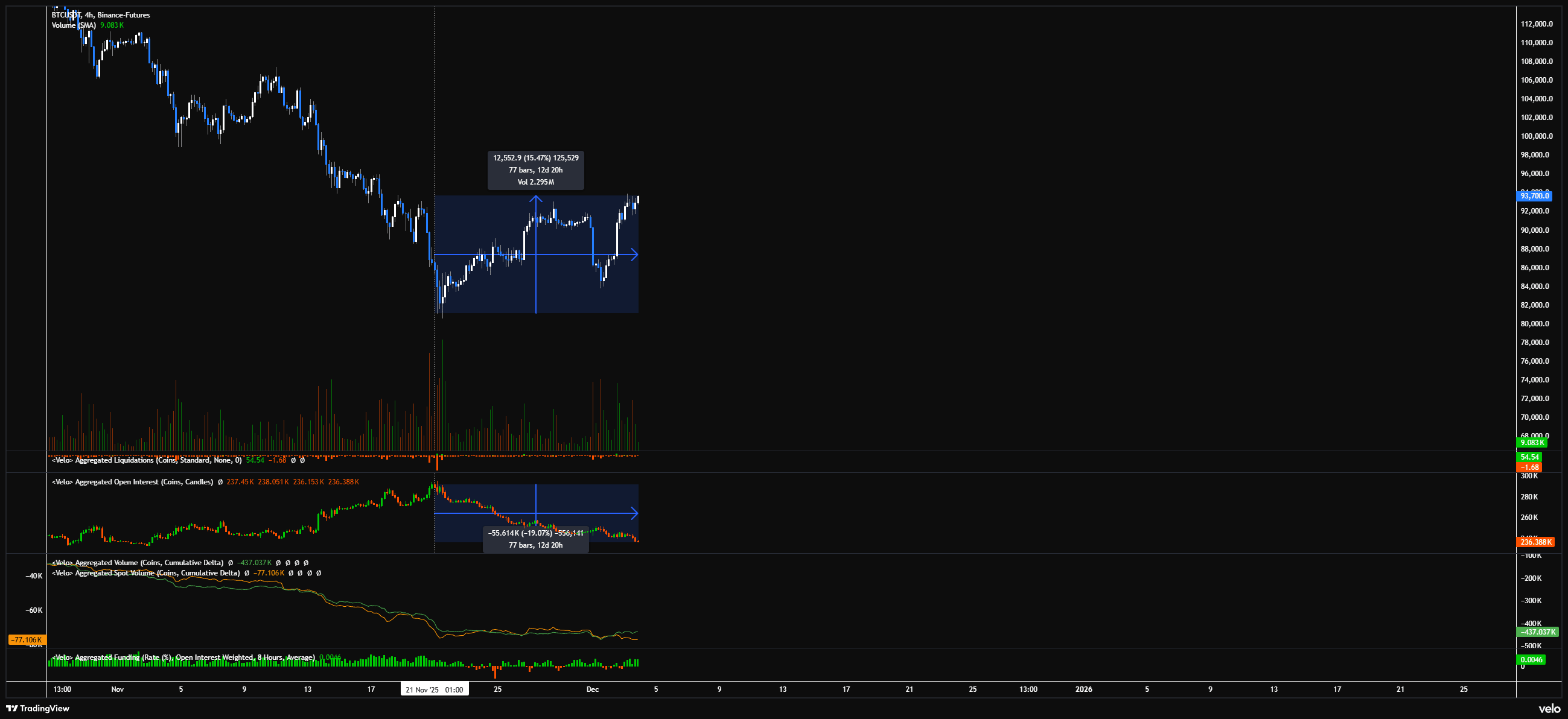Click the 21 Nov '25 01:00 time marker
Screen dimensions: 1568x719
(434, 689)
